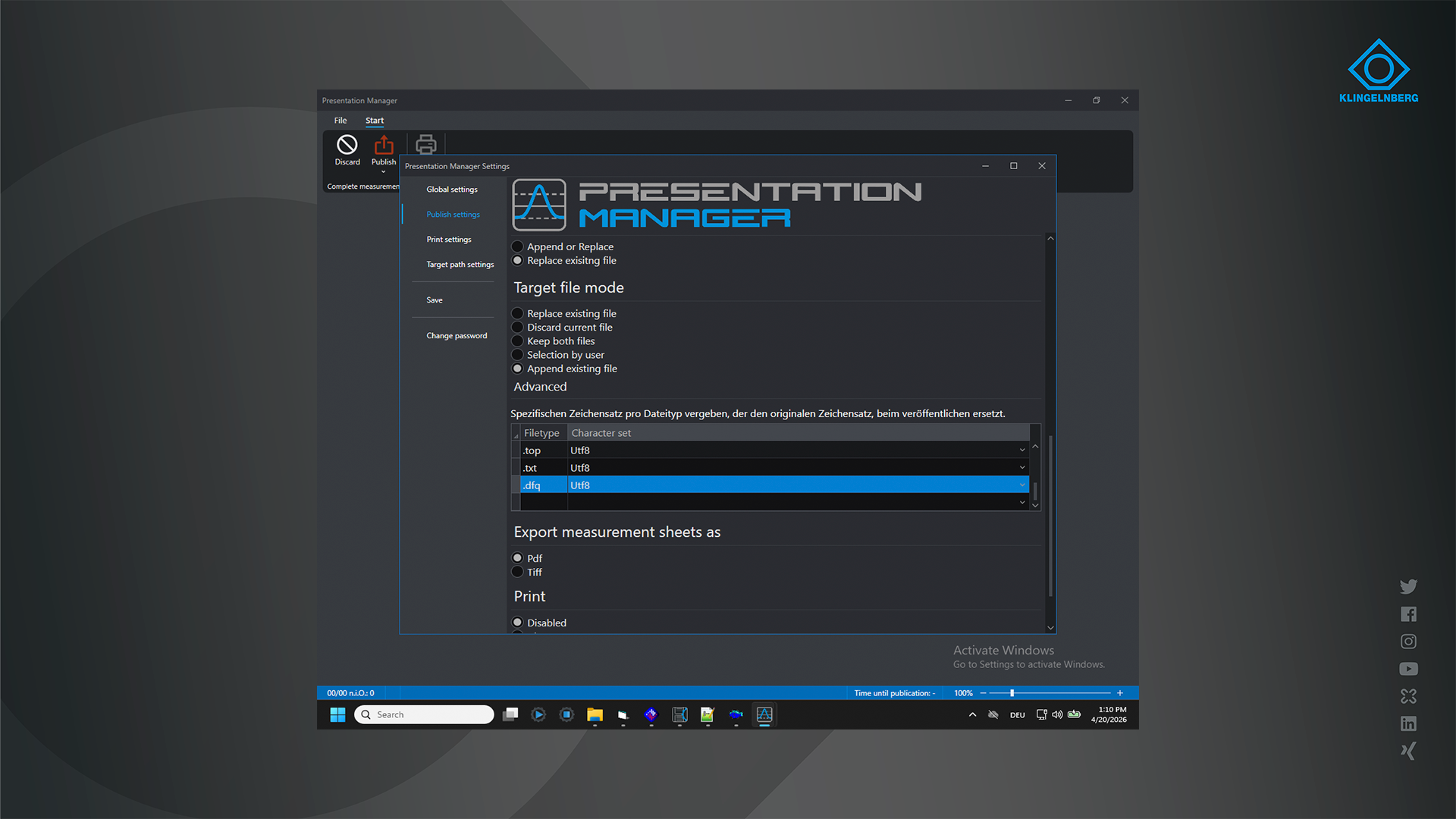Click the Character set column header

798,433
